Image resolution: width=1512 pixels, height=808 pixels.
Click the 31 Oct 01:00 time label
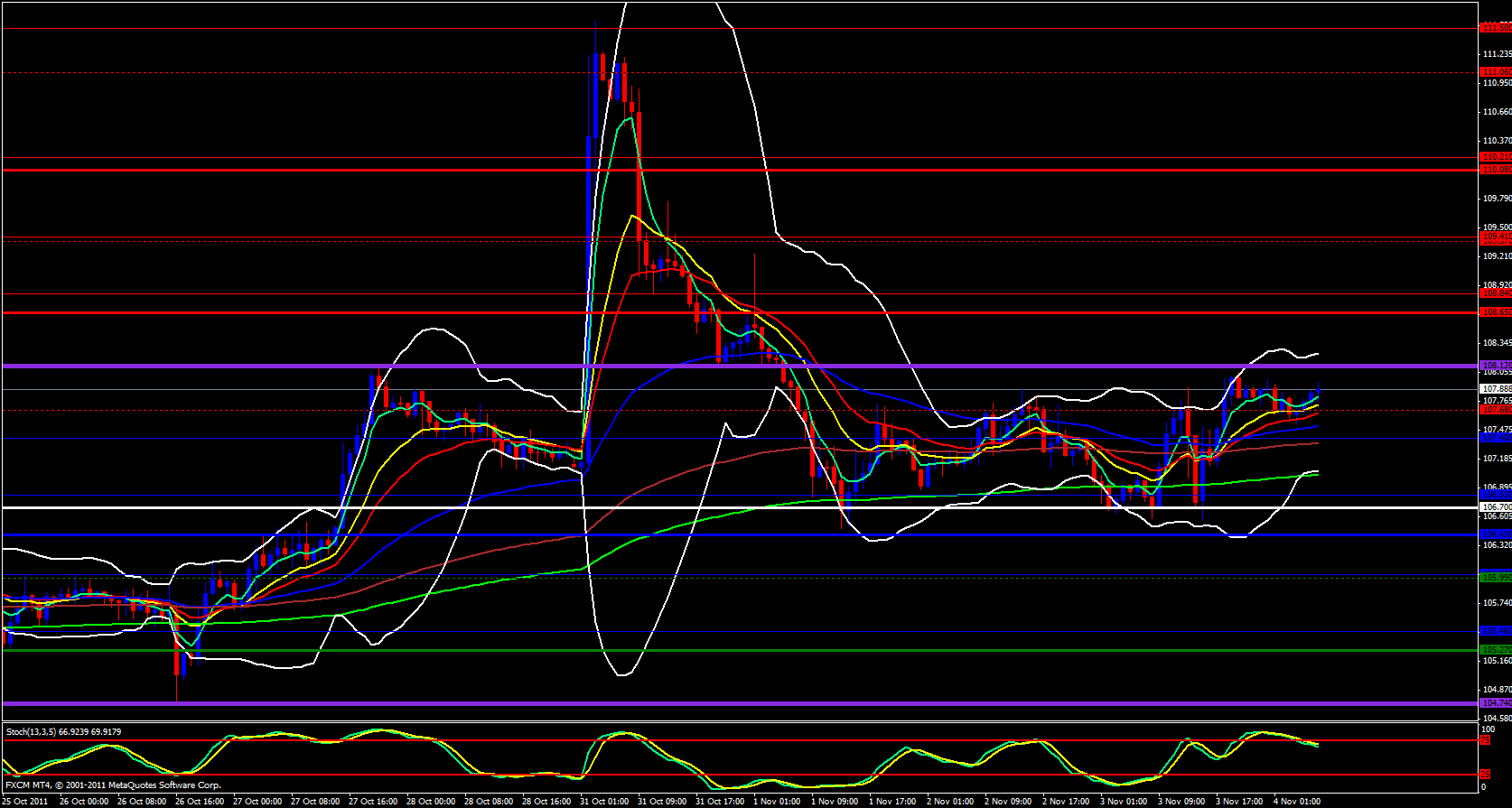coord(604,802)
